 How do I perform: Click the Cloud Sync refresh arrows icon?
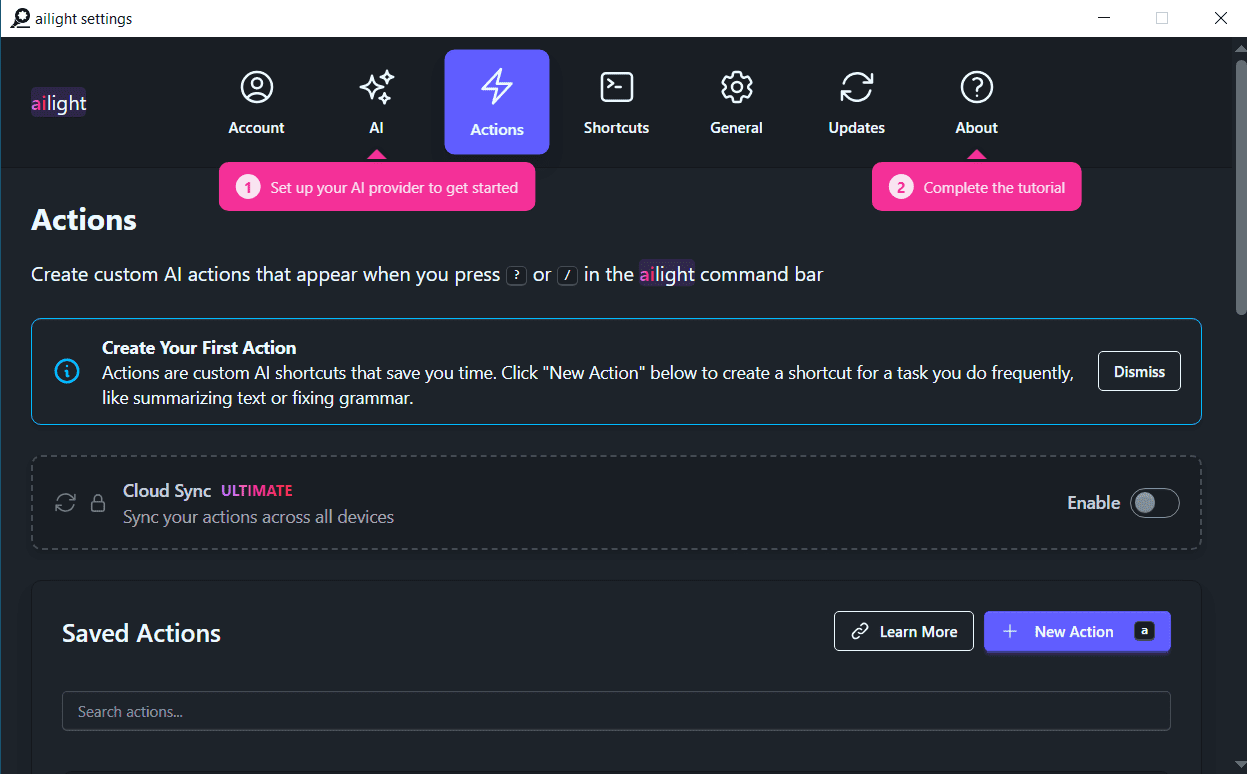click(x=65, y=503)
